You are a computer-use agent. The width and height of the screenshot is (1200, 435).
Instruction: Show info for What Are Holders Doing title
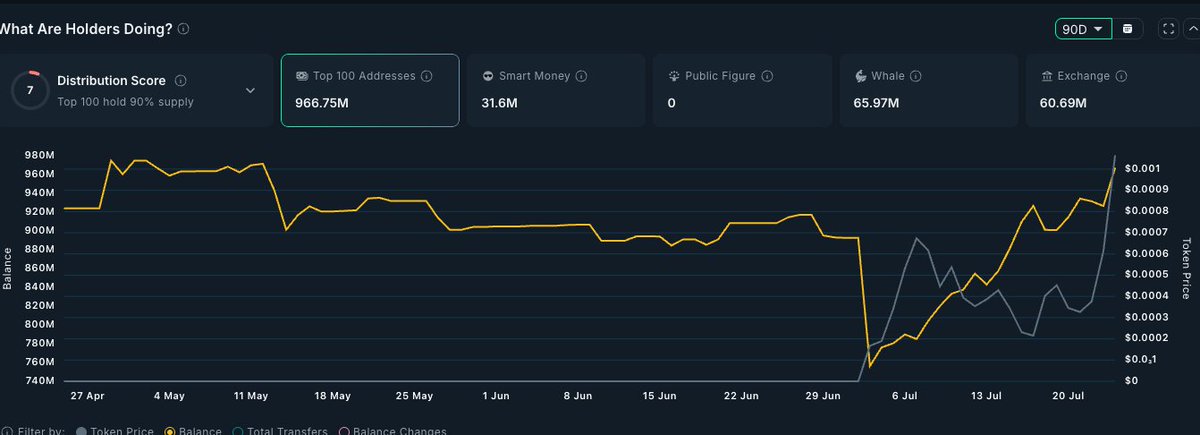pyautogui.click(x=183, y=29)
